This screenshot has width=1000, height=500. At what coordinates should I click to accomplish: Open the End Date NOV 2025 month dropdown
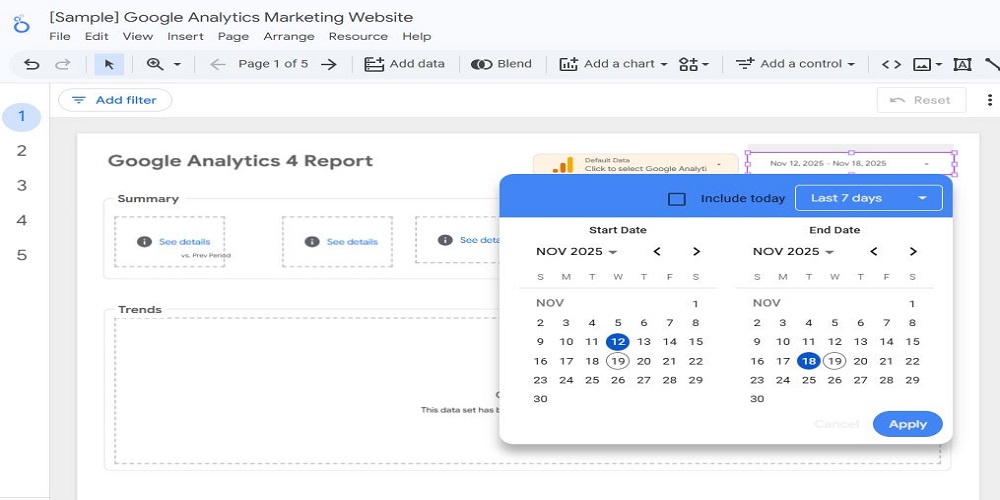point(793,251)
